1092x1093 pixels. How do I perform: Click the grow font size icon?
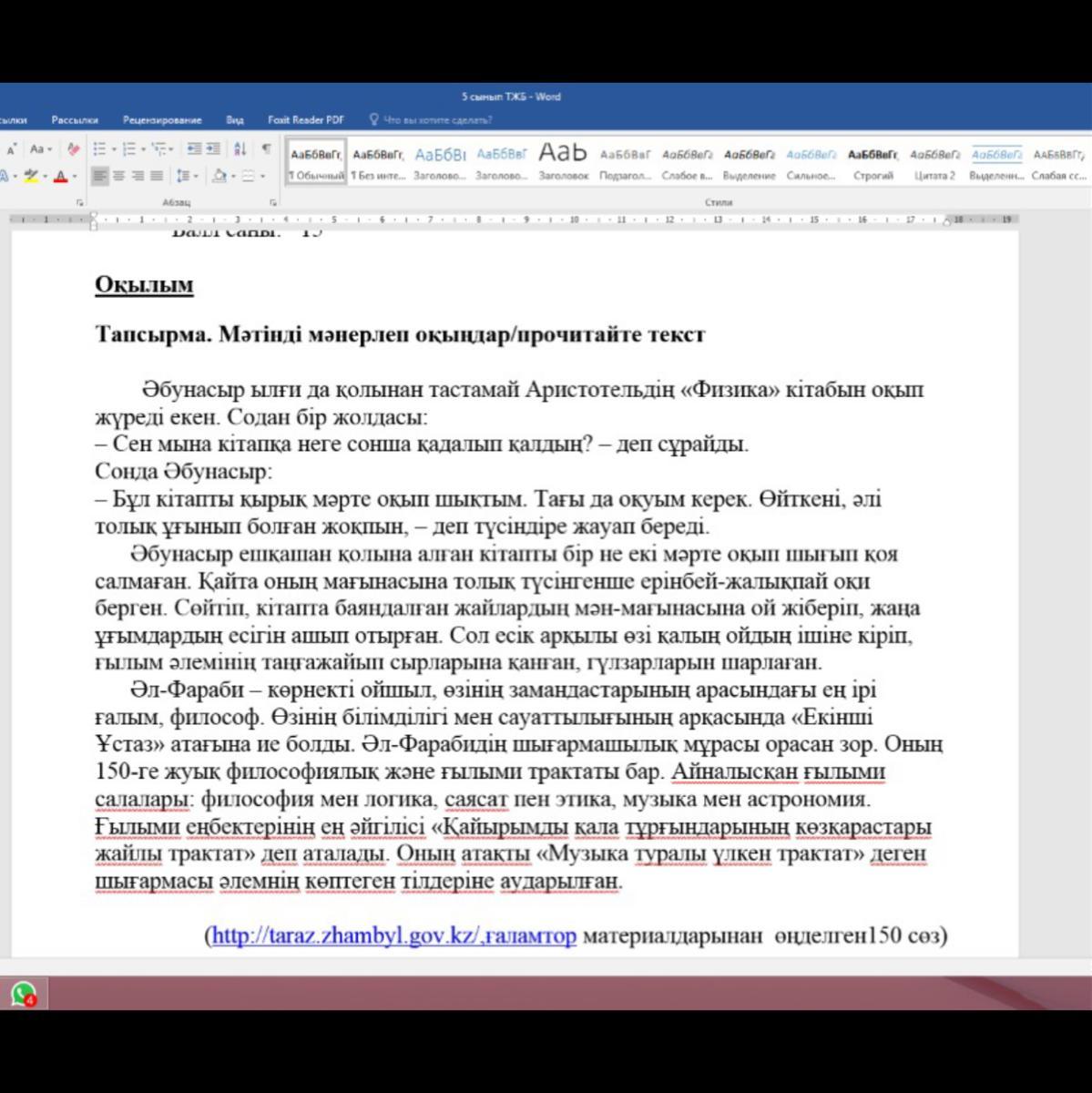click(11, 149)
